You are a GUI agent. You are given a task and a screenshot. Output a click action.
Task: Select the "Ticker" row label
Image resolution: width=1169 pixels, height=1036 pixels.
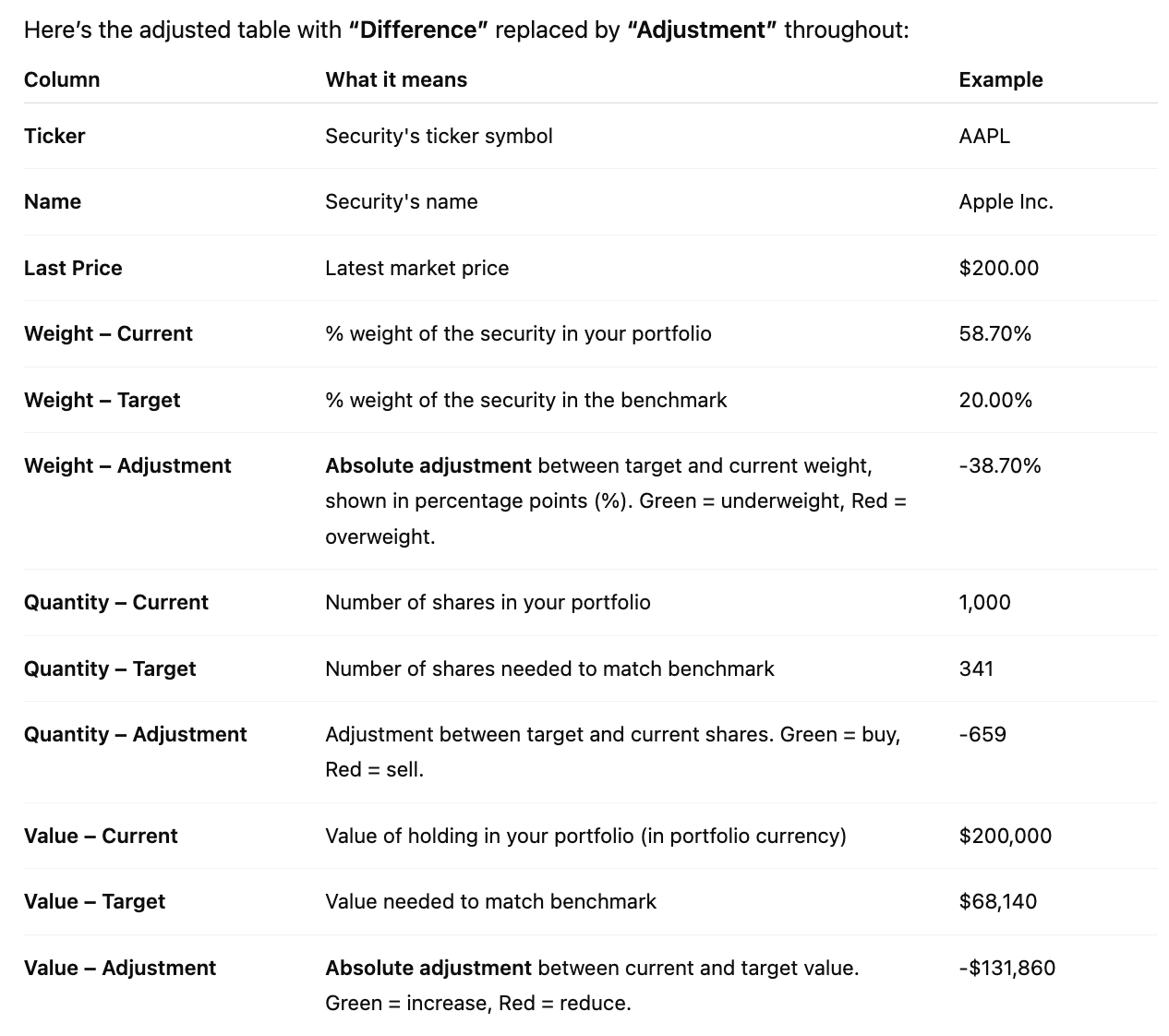tap(54, 136)
